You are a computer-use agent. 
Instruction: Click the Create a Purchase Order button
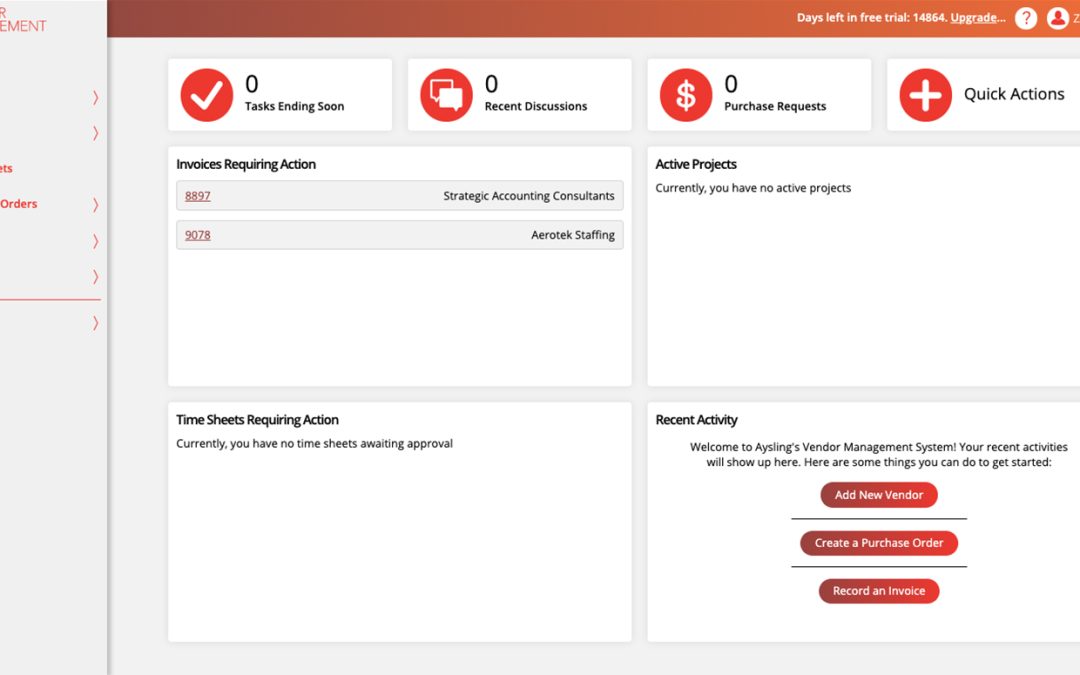coord(879,543)
